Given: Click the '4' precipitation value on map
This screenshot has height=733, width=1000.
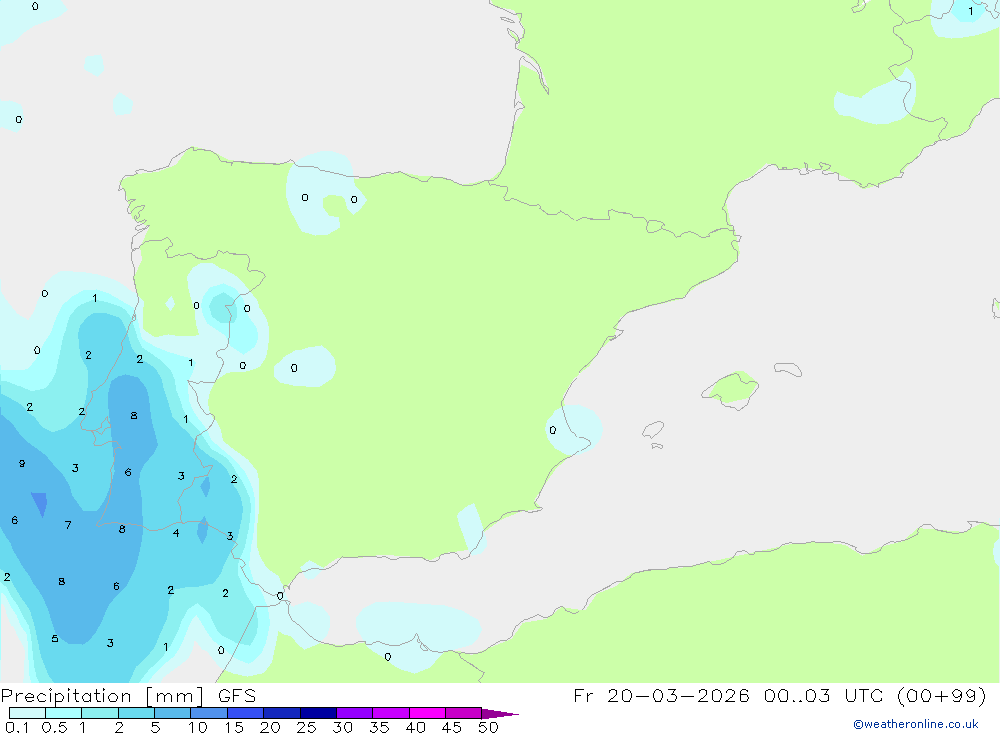Looking at the screenshot, I should click(176, 533).
